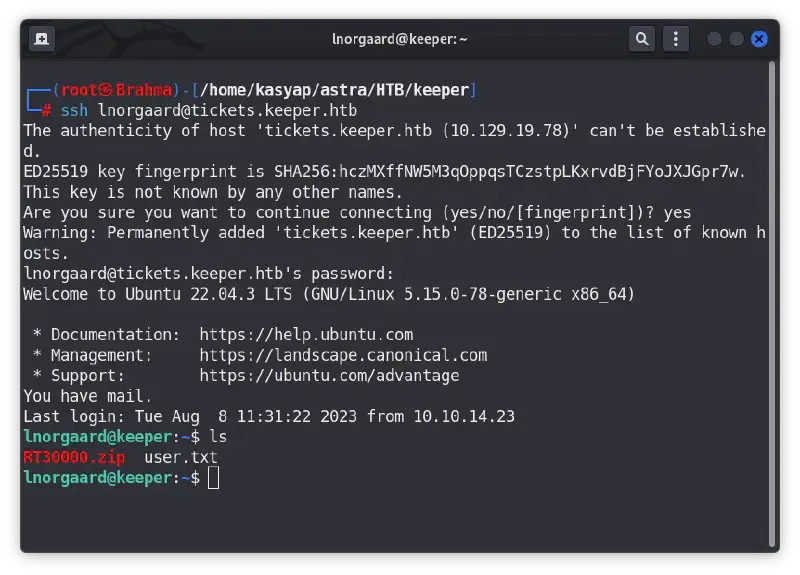Open the three-dot terminal menu

click(x=675, y=39)
